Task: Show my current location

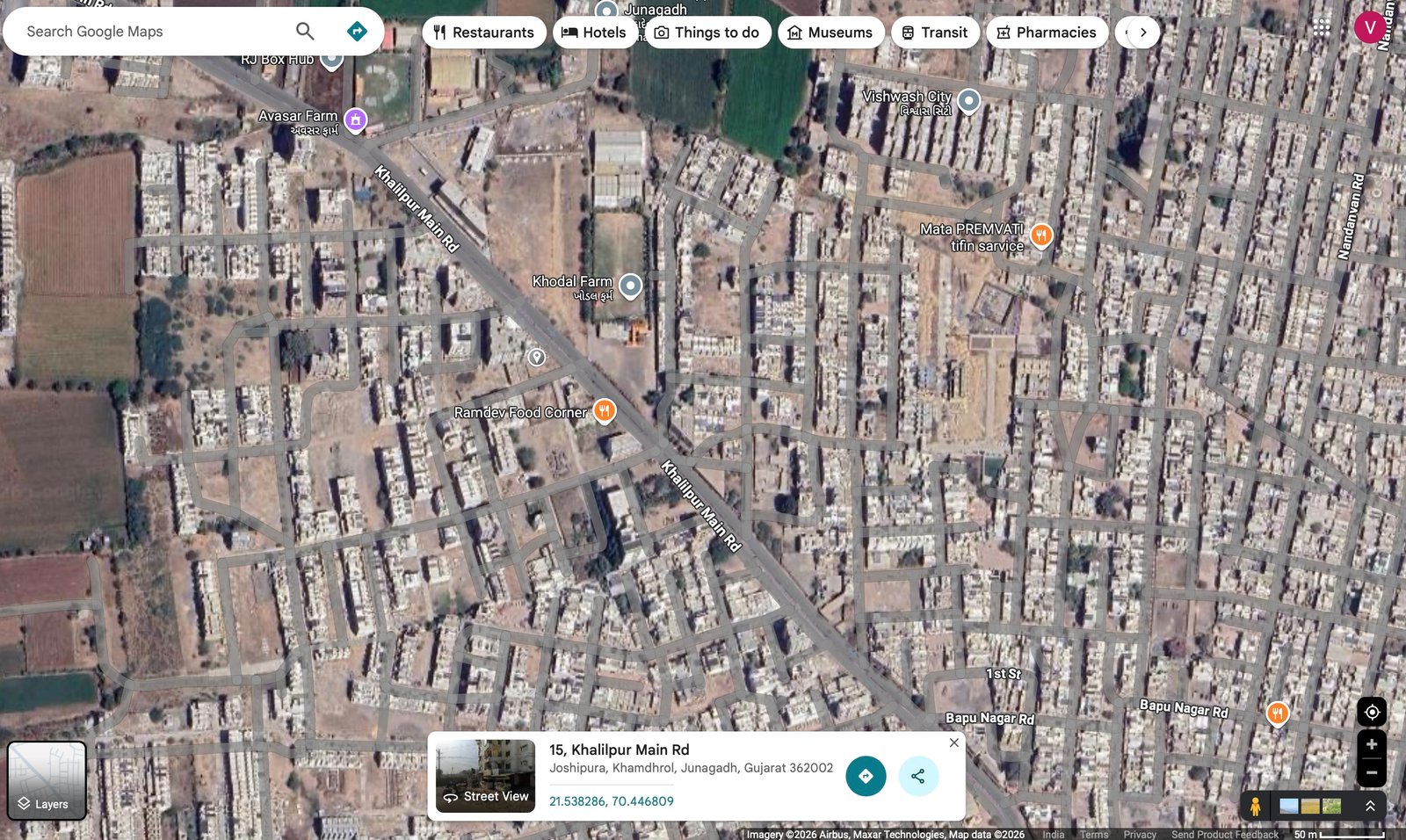Action: (x=1371, y=712)
